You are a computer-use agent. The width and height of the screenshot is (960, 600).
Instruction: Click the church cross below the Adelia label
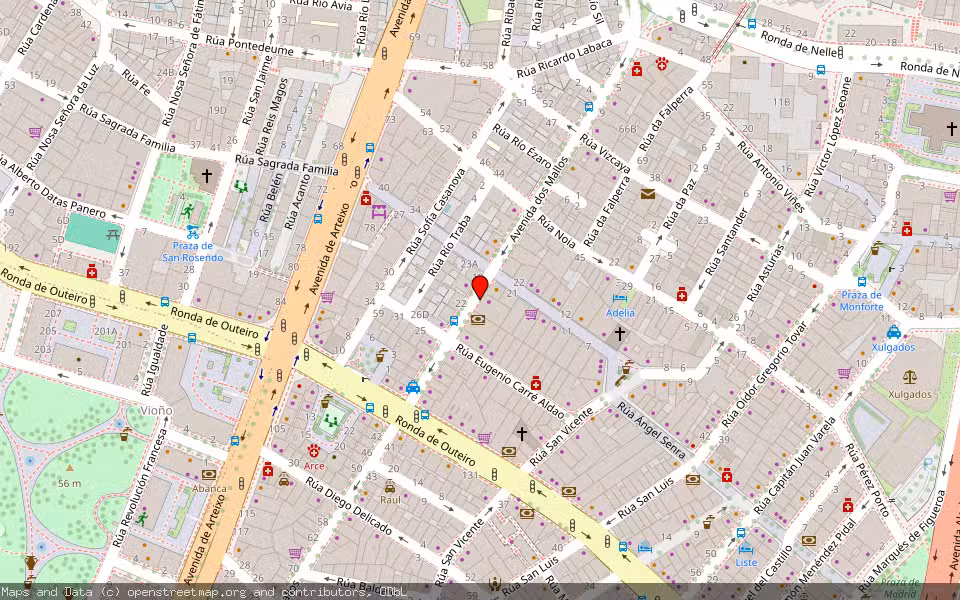point(620,334)
